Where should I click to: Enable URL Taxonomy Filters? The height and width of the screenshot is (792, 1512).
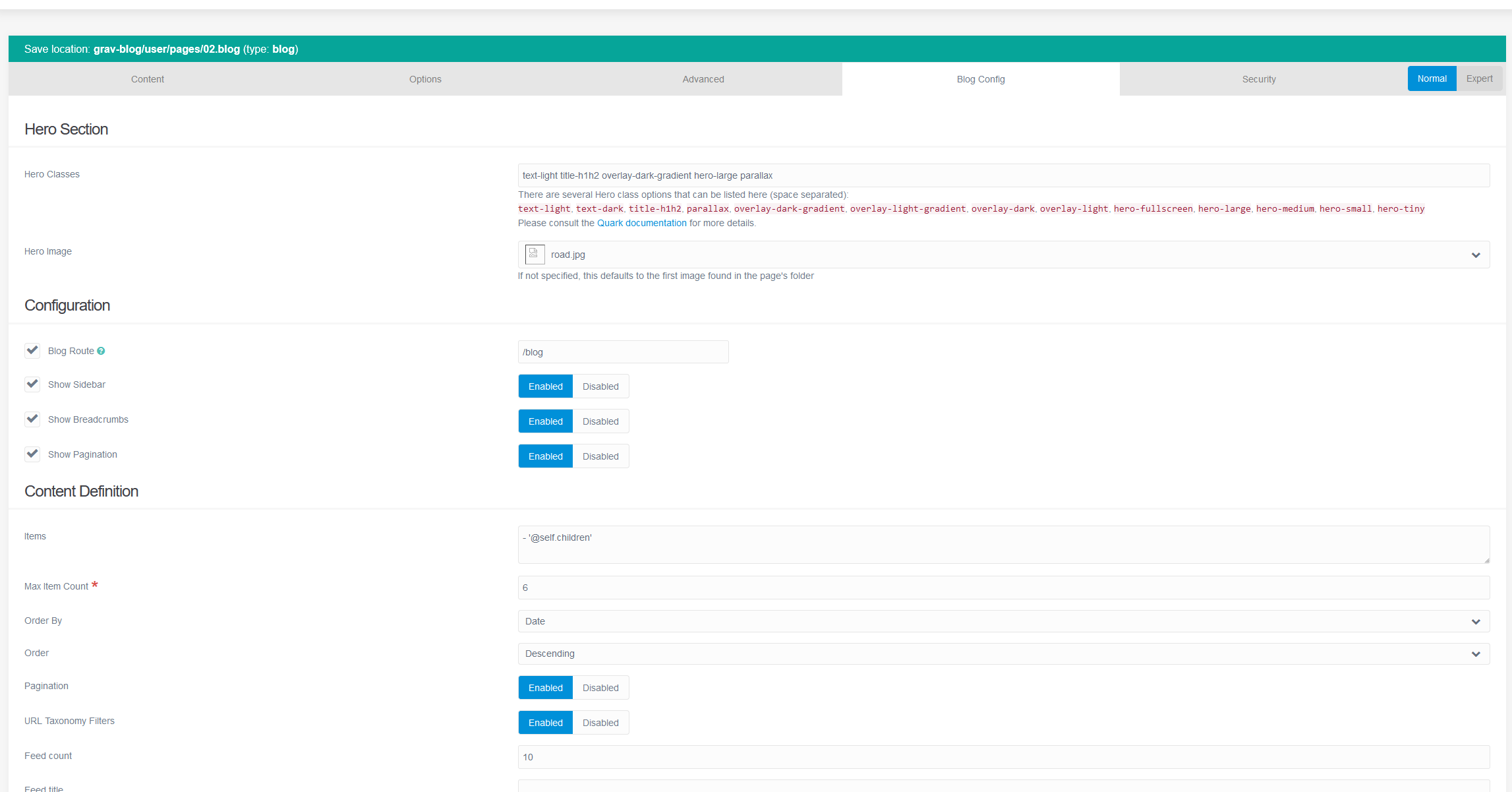546,723
